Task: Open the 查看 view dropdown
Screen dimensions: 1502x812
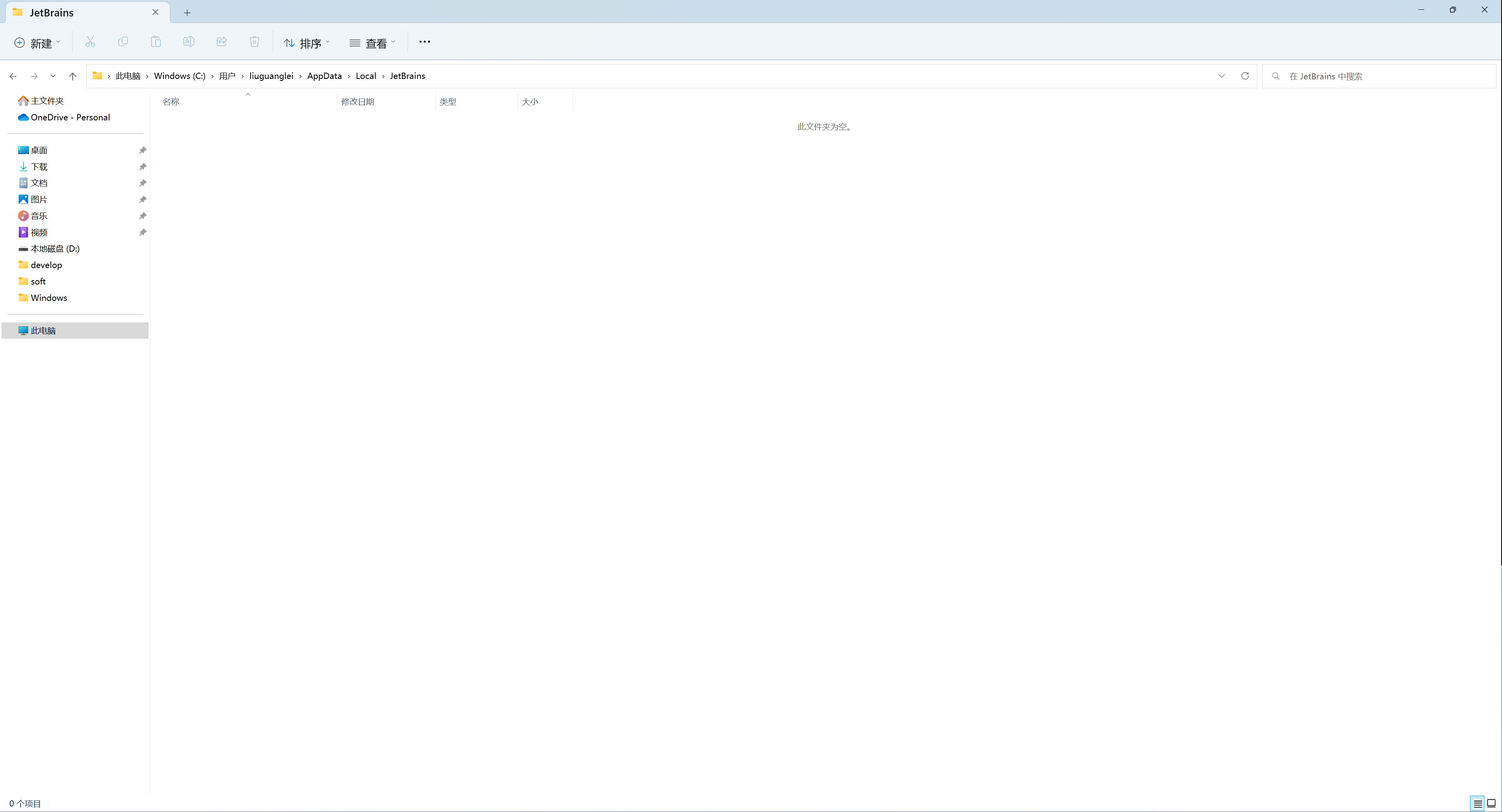Action: coord(373,43)
